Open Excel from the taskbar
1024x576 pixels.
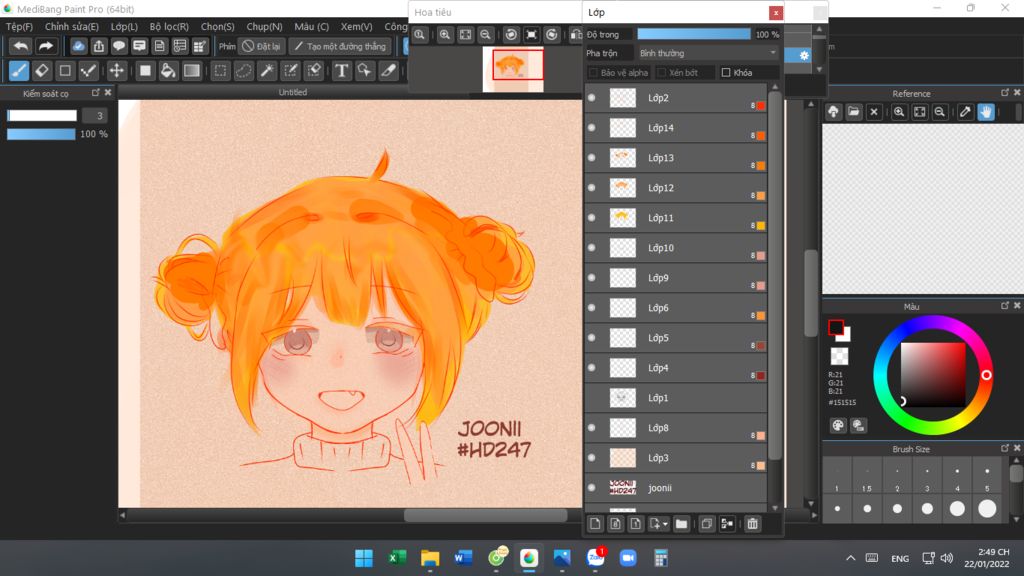tap(396, 558)
